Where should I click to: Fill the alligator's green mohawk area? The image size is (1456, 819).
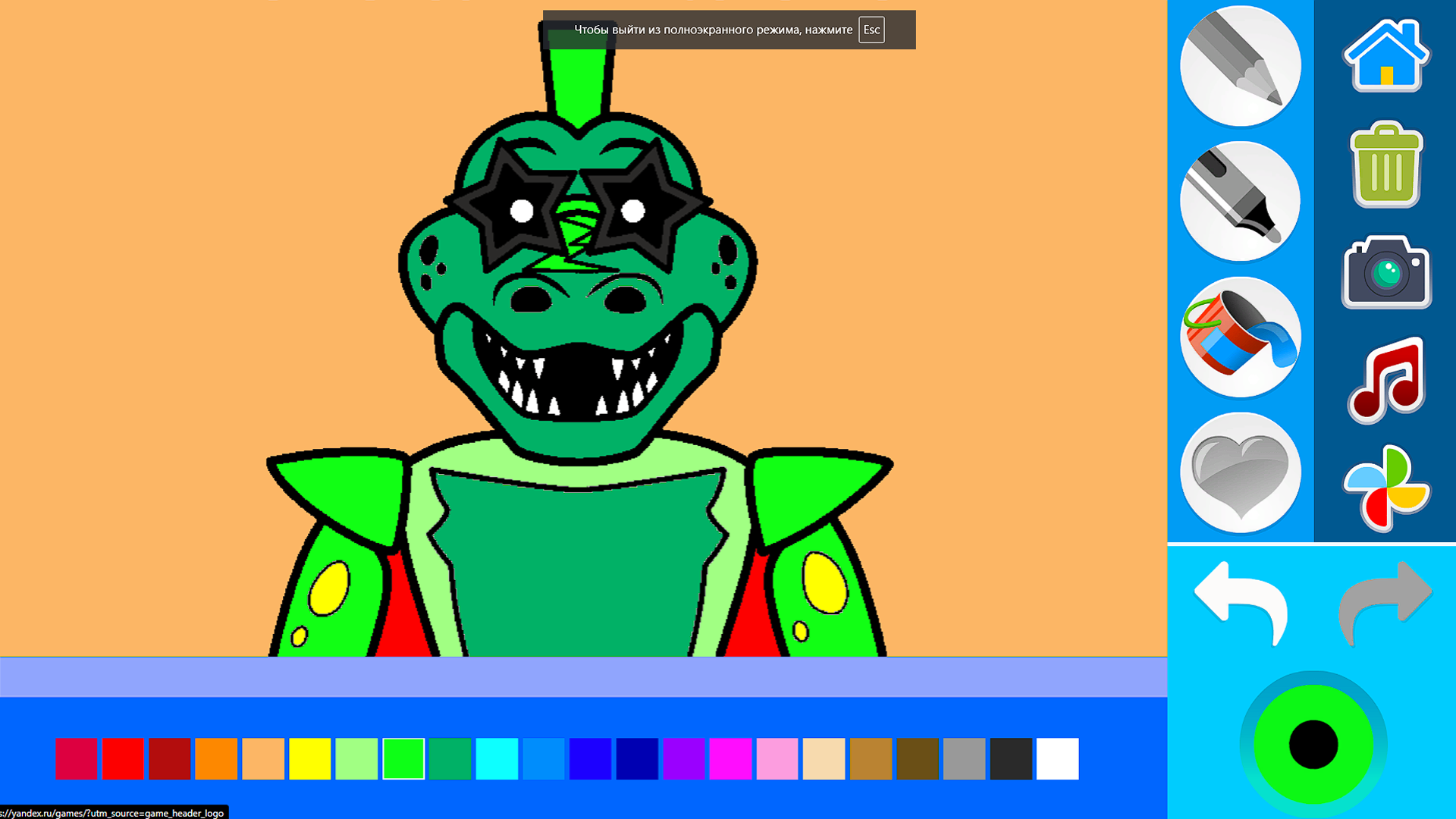[x=579, y=85]
